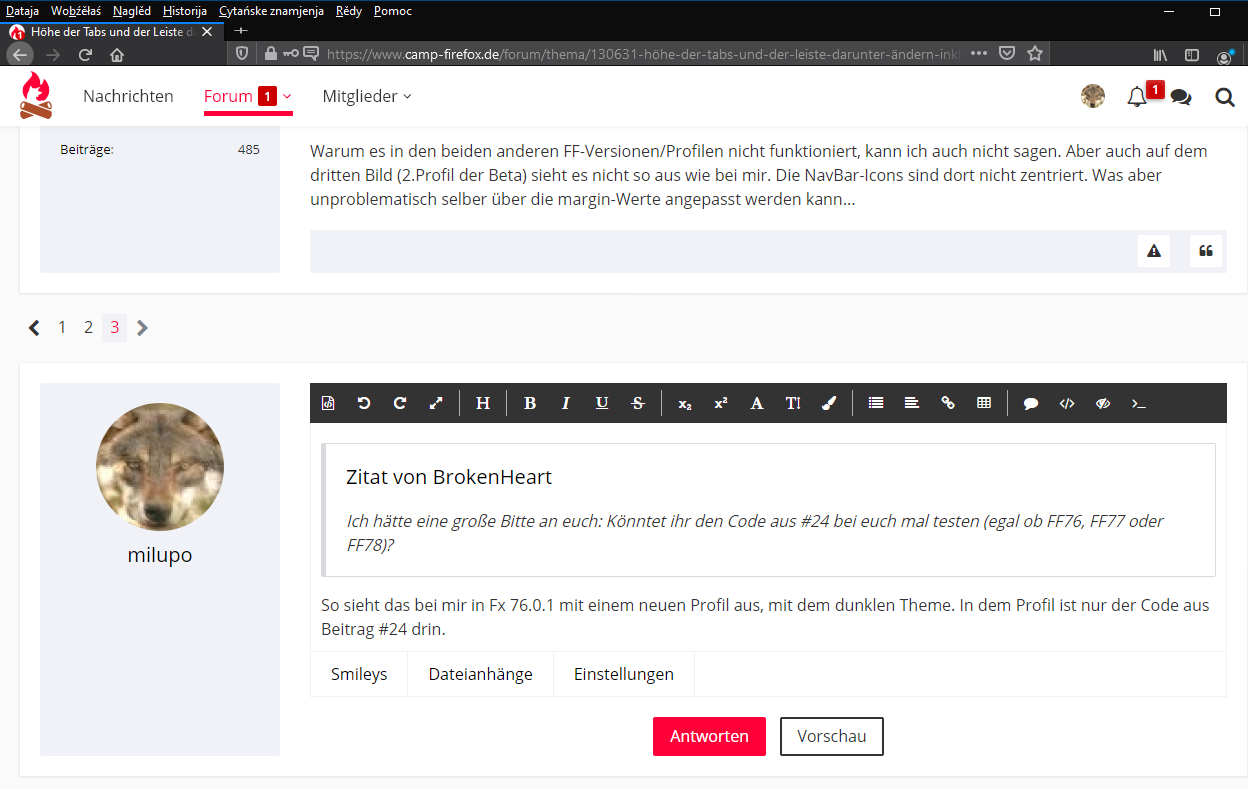Click into the reply text area
Image resolution: width=1248 pixels, height=789 pixels.
(x=768, y=537)
